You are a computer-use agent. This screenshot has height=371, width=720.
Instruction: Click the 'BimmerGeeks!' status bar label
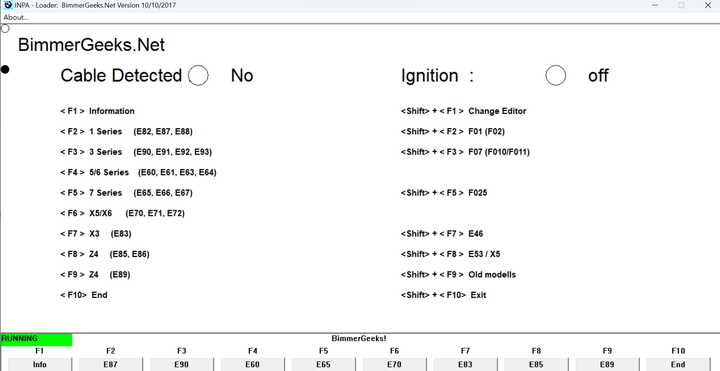point(359,338)
